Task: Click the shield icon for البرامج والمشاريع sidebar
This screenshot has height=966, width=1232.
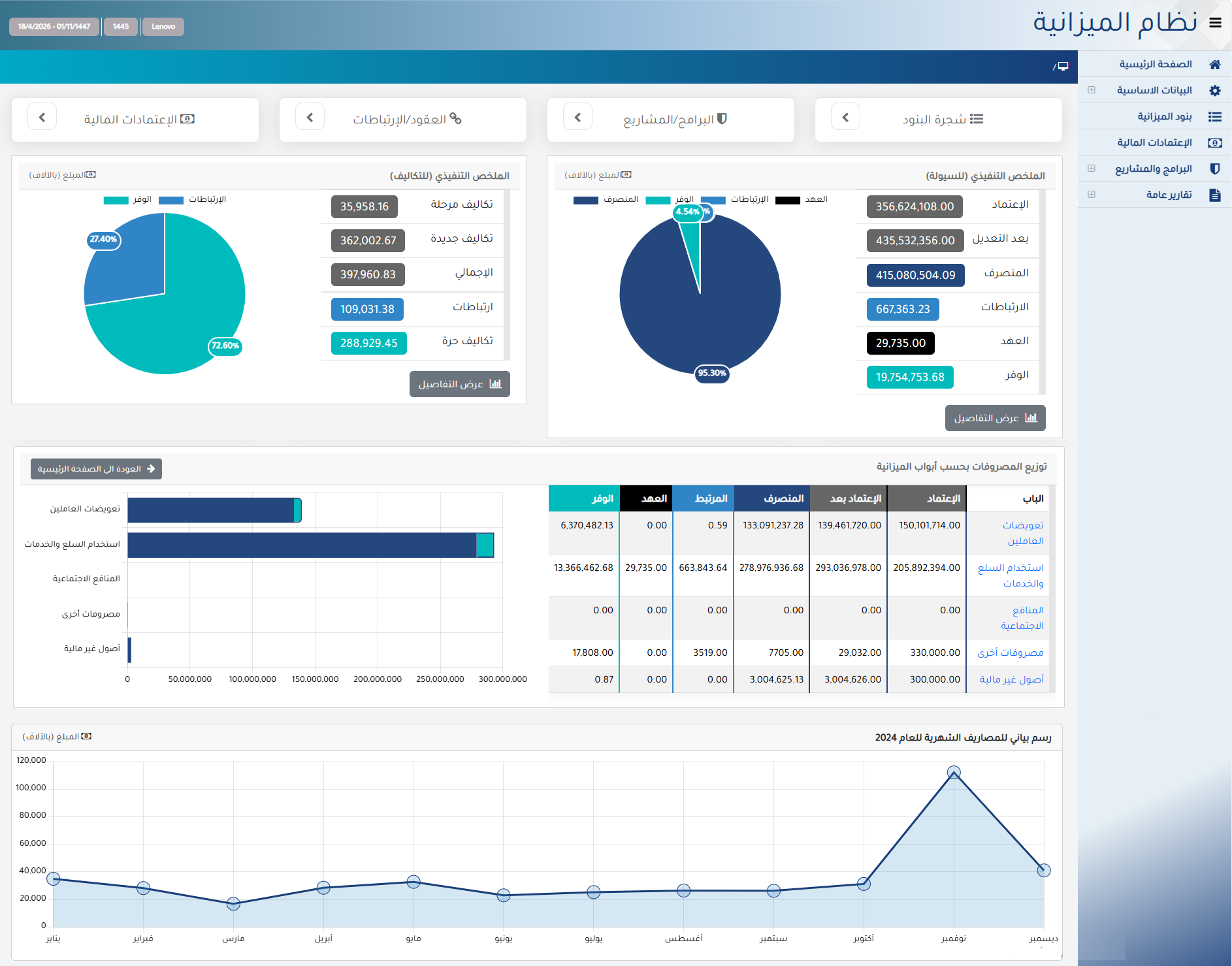Action: click(1215, 169)
